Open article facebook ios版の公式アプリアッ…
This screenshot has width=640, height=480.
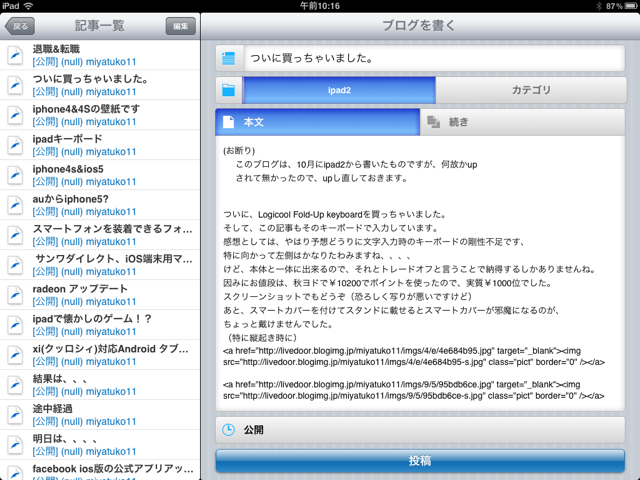(x=100, y=471)
